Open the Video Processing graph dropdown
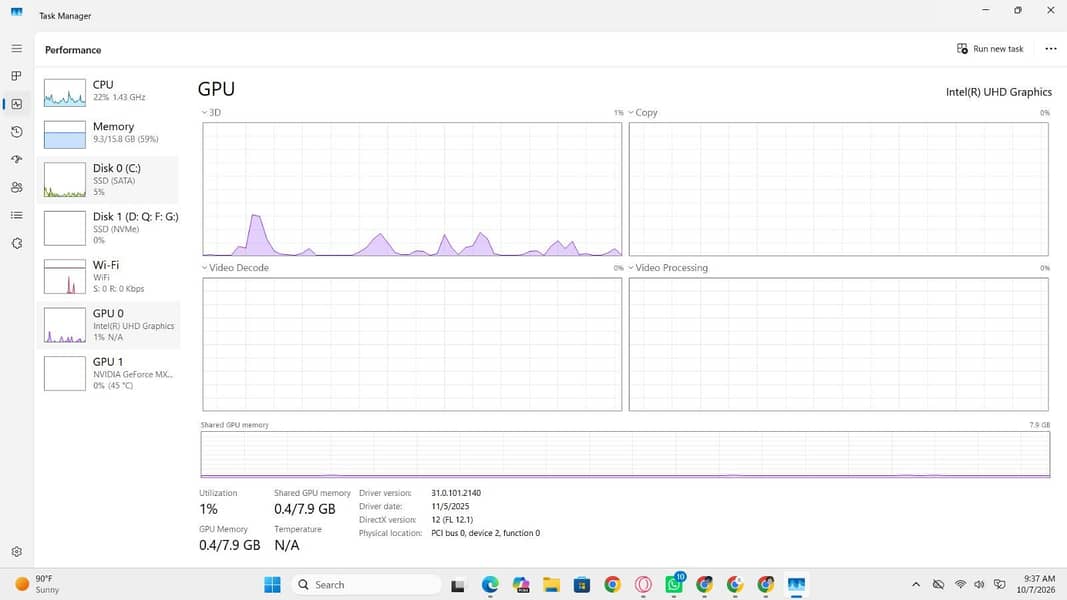1067x600 pixels. pyautogui.click(x=668, y=268)
